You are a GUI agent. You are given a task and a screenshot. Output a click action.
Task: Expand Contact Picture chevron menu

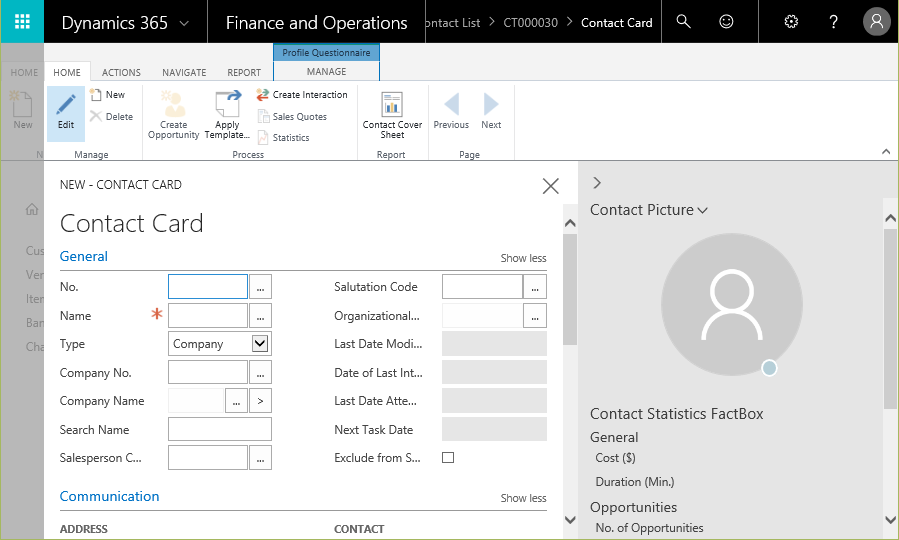pos(702,210)
